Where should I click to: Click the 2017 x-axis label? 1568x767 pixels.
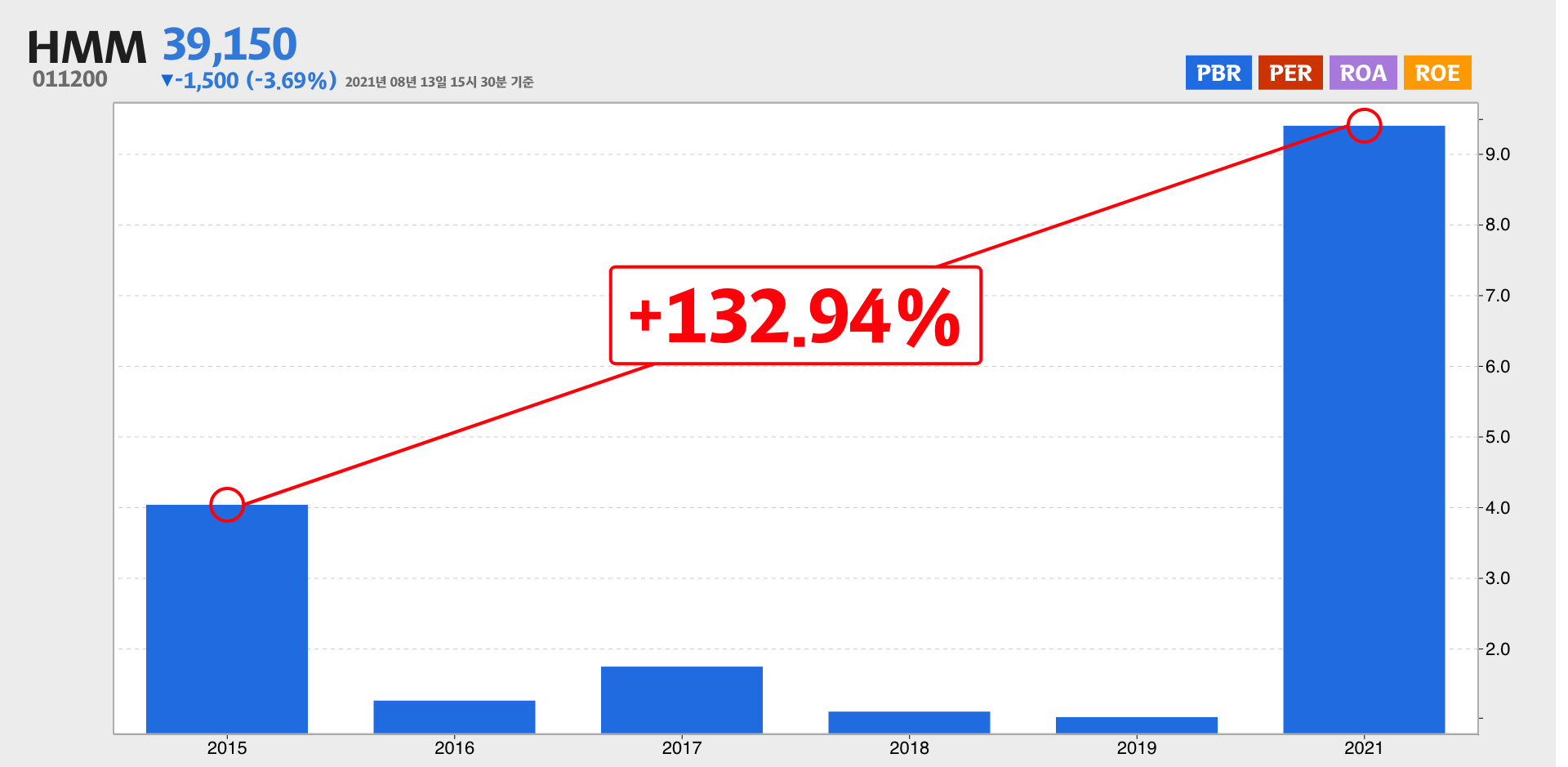[682, 747]
